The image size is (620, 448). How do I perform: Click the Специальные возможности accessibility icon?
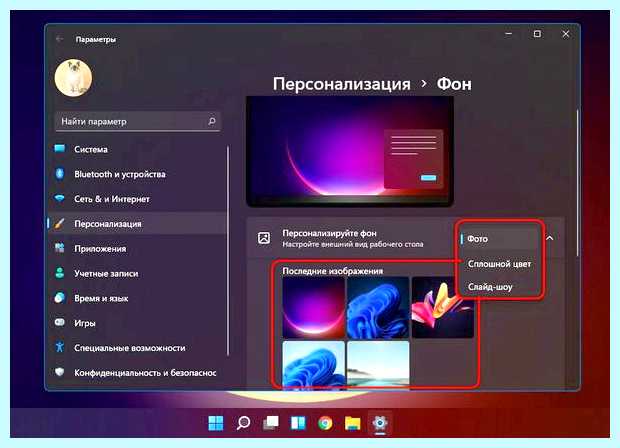tap(60, 347)
